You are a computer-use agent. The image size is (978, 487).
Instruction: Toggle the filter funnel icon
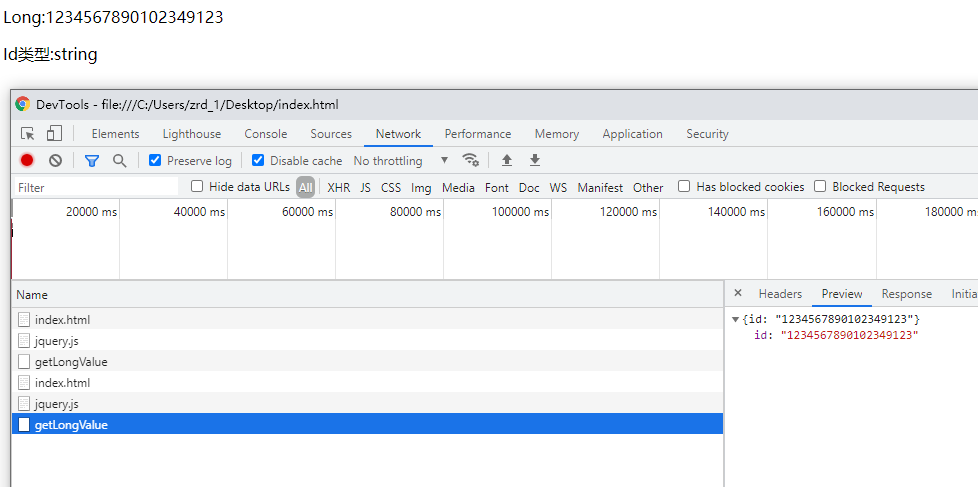(x=92, y=161)
